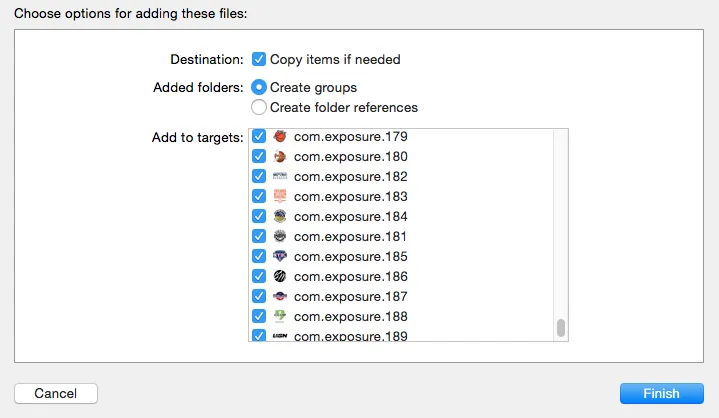719x418 pixels.
Task: Click the com.exposure.187 target icon
Action: pos(280,296)
